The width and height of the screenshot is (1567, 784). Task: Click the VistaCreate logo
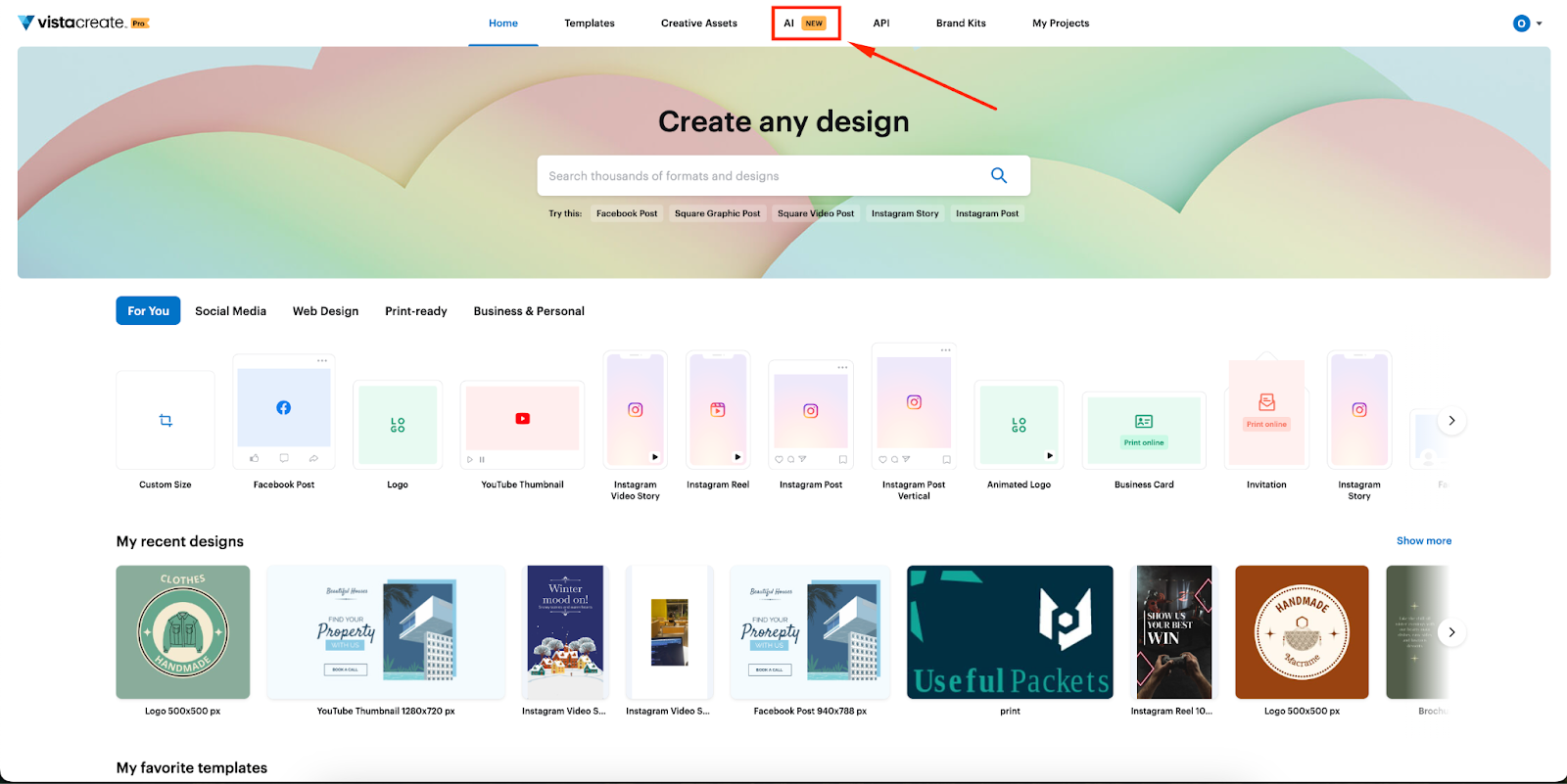(x=82, y=23)
